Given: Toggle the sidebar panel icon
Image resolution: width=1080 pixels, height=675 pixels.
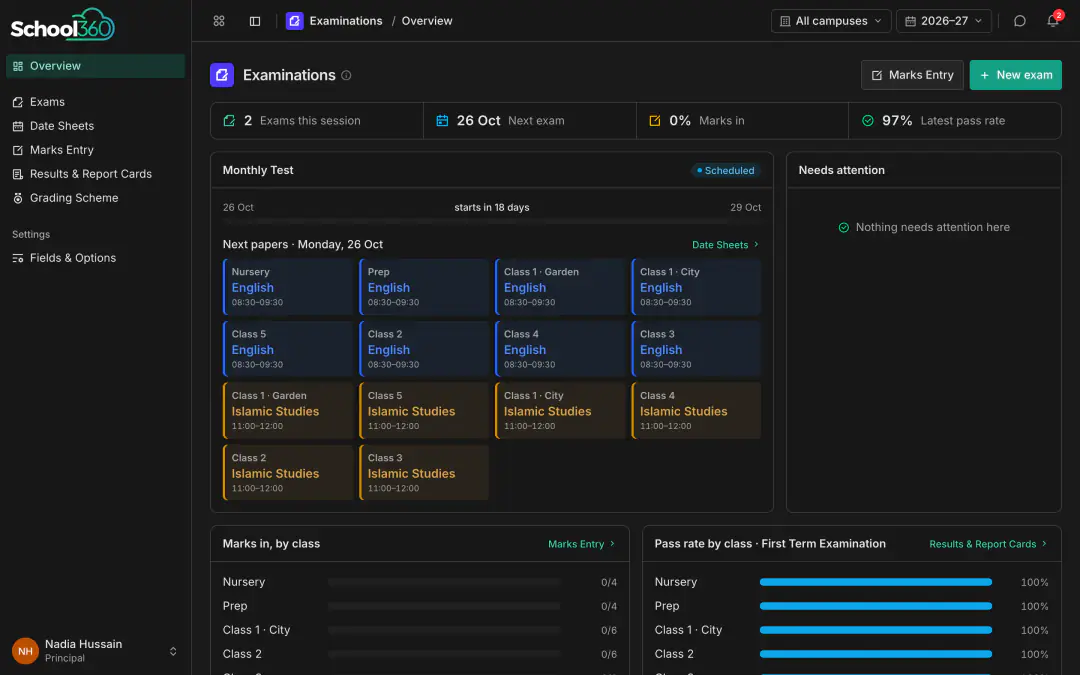Looking at the screenshot, I should [x=255, y=21].
